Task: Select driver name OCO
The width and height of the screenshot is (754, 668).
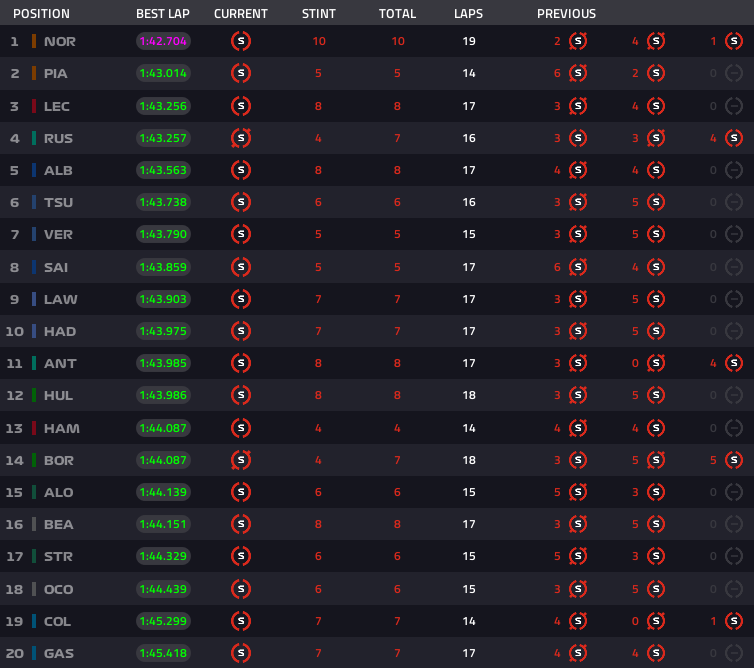Action: click(x=58, y=589)
